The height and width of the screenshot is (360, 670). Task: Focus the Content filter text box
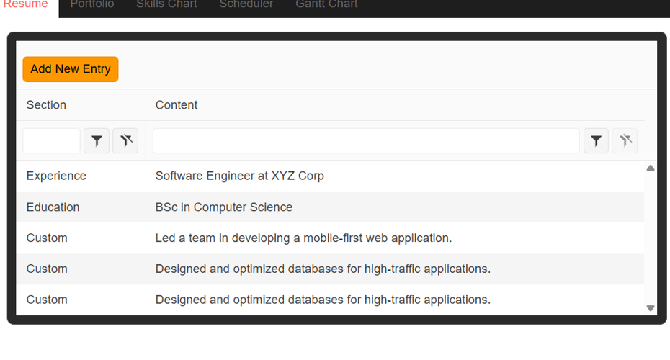point(366,140)
